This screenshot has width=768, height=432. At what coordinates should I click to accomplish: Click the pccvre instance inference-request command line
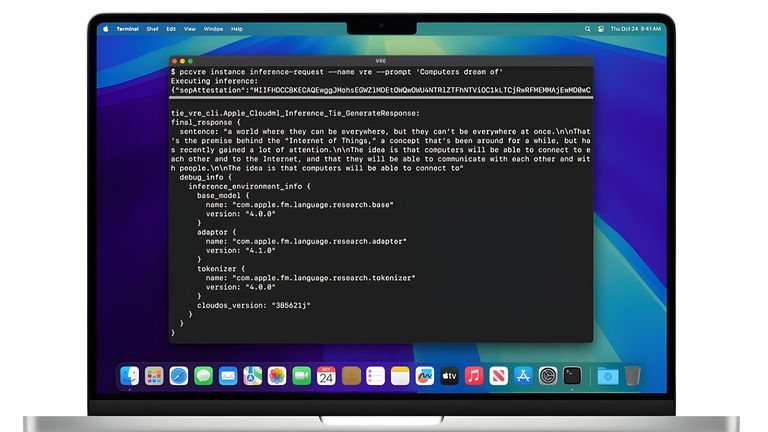336,72
